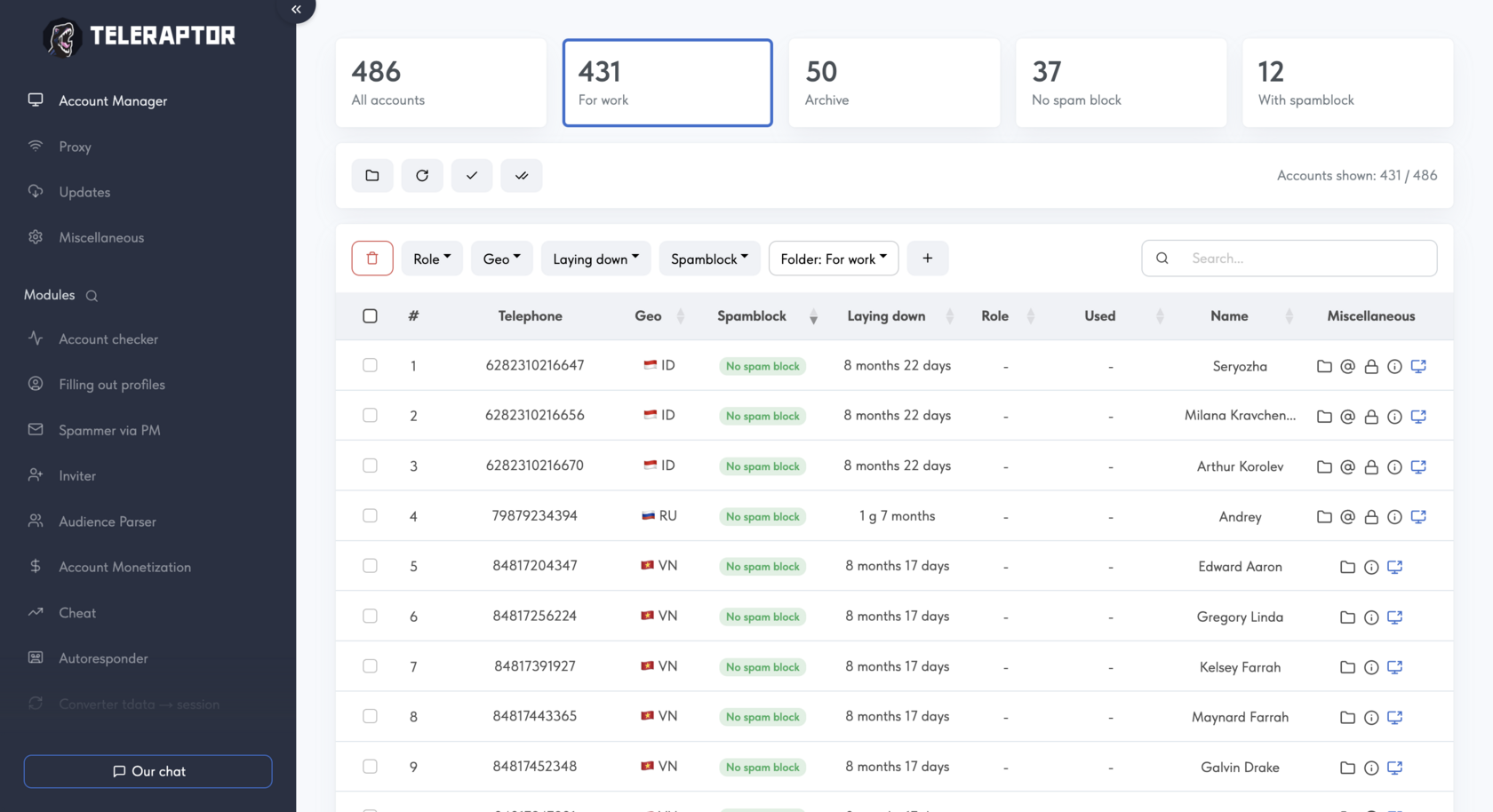
Task: Open the Updates sidebar item
Action: pos(84,192)
